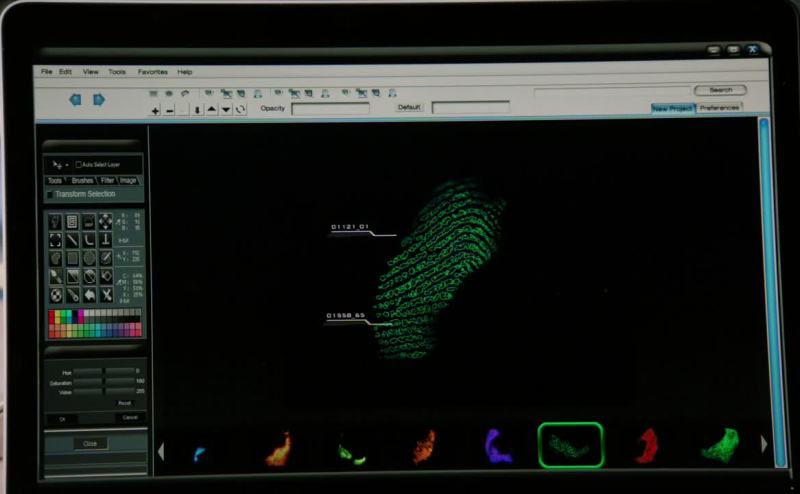Switch to the Preferences tab
This screenshot has height=494, width=800.
pos(719,108)
